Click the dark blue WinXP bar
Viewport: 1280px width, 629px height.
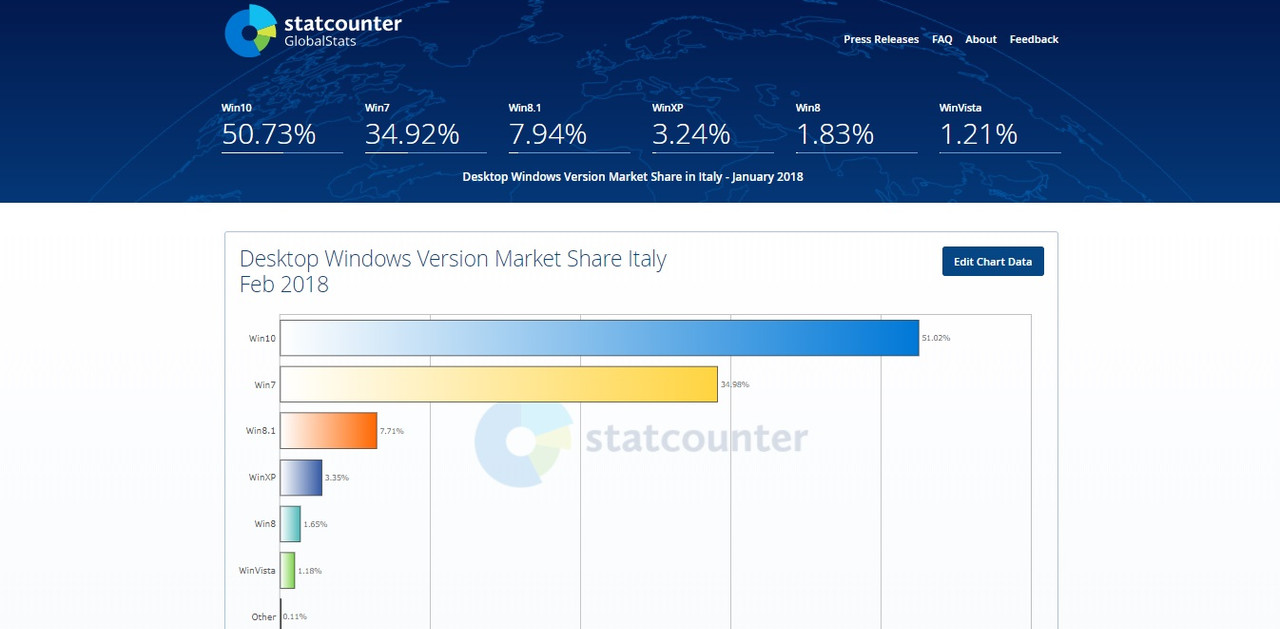coord(301,477)
